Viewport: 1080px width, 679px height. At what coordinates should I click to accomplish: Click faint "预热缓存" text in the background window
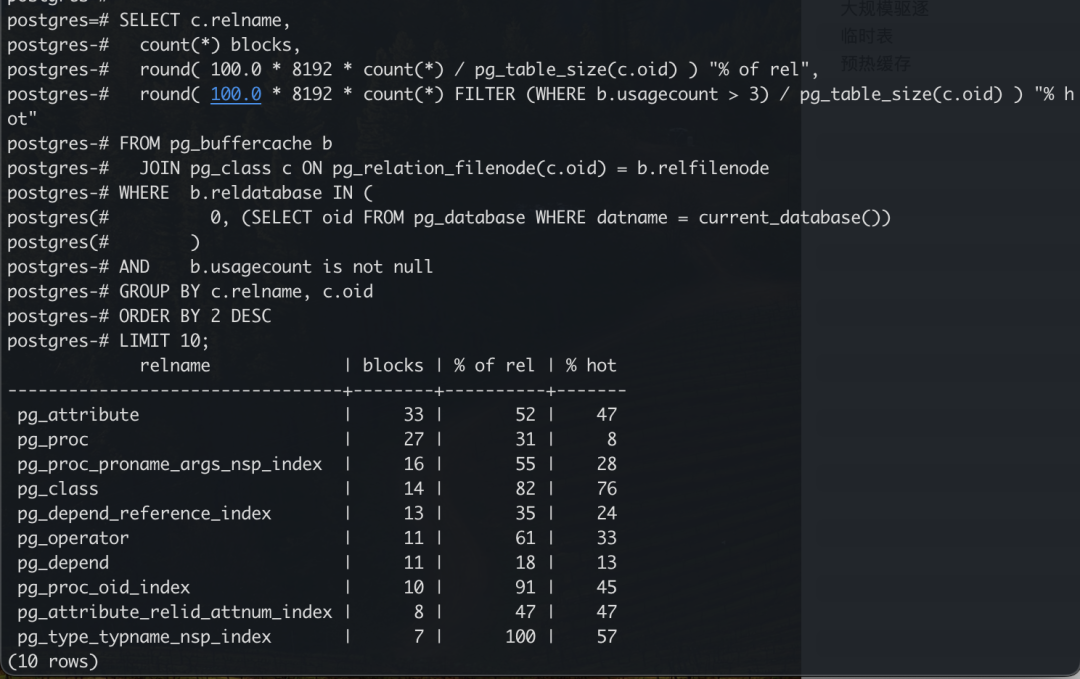click(x=875, y=64)
